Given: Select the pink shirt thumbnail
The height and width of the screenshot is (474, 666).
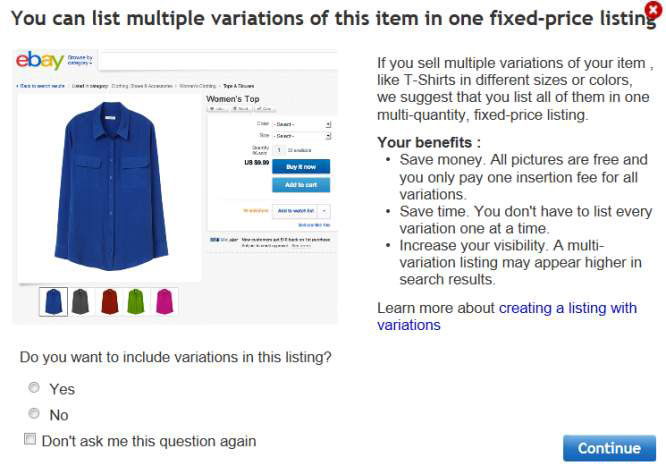Looking at the screenshot, I should coord(163,301).
